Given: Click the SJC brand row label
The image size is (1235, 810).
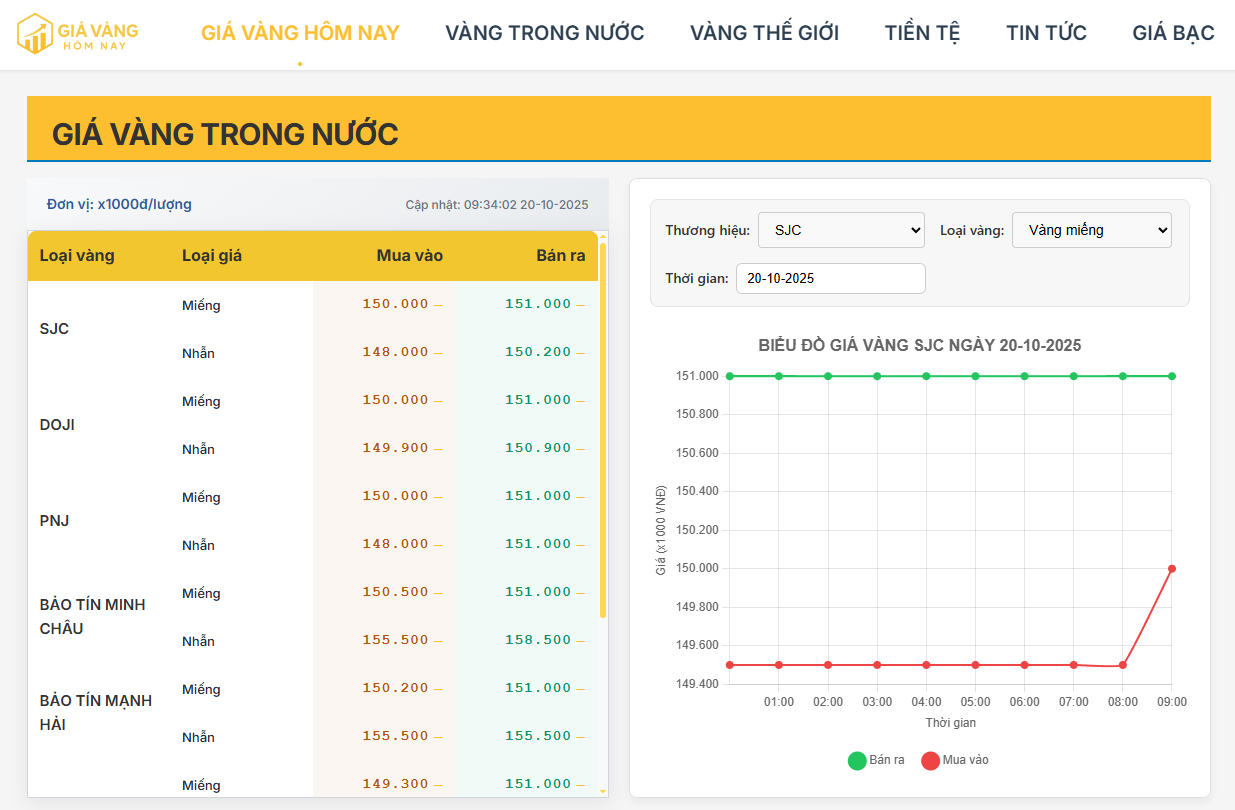Looking at the screenshot, I should click(55, 329).
